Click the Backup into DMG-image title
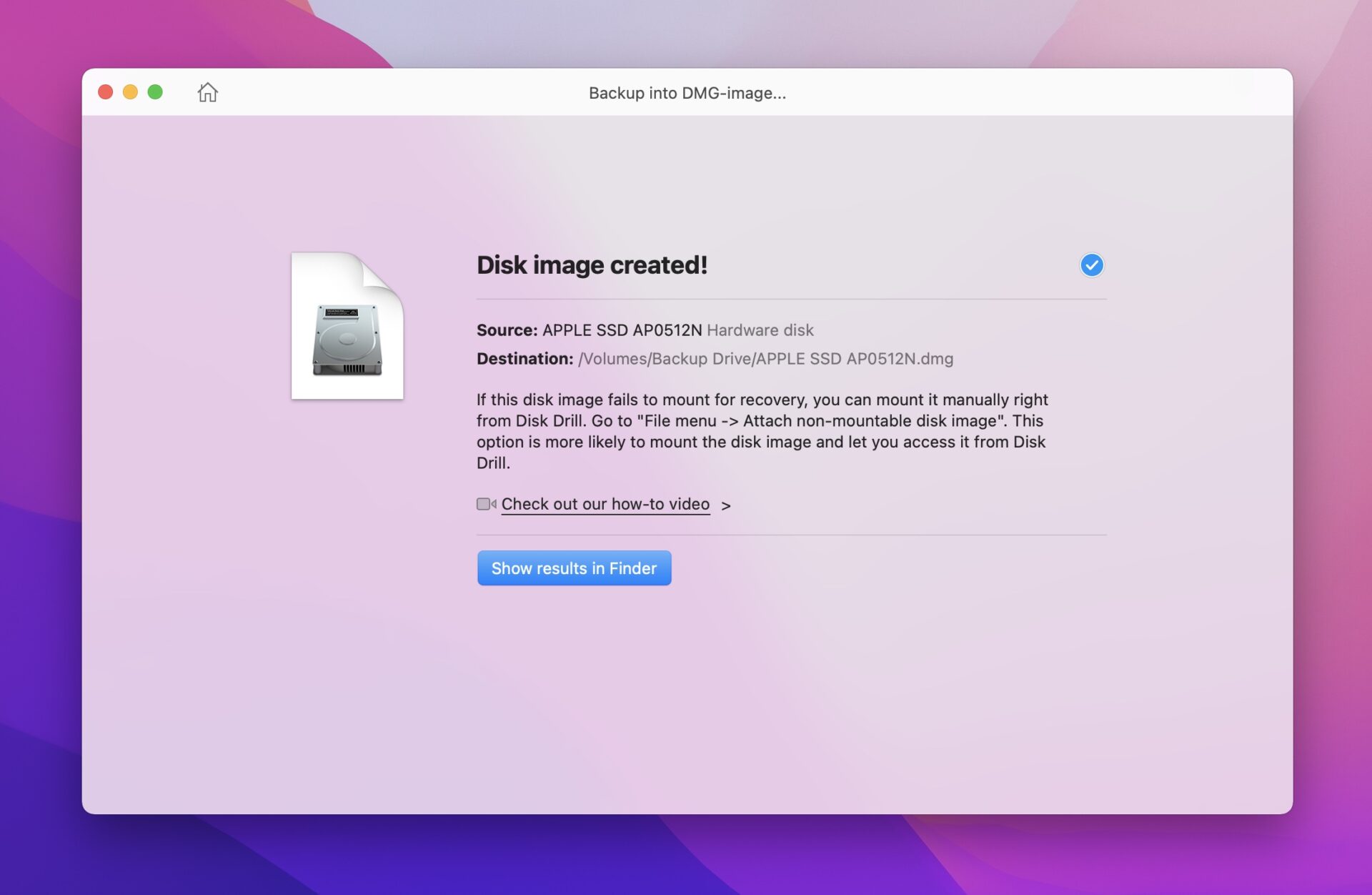This screenshot has width=1372, height=895. click(x=686, y=92)
